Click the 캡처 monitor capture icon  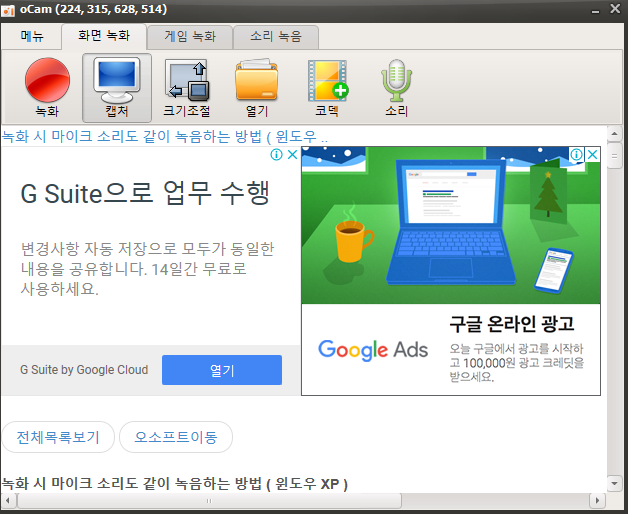coord(117,87)
